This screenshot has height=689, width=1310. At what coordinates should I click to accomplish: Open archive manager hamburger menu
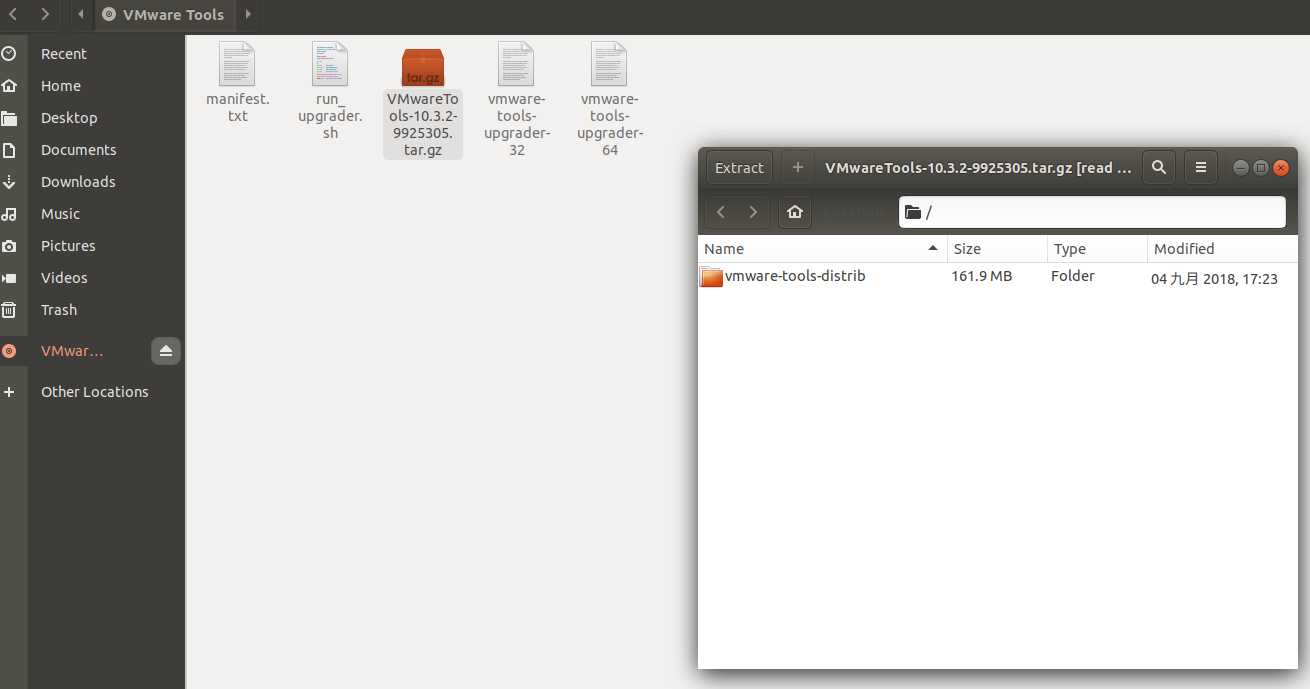point(1201,168)
